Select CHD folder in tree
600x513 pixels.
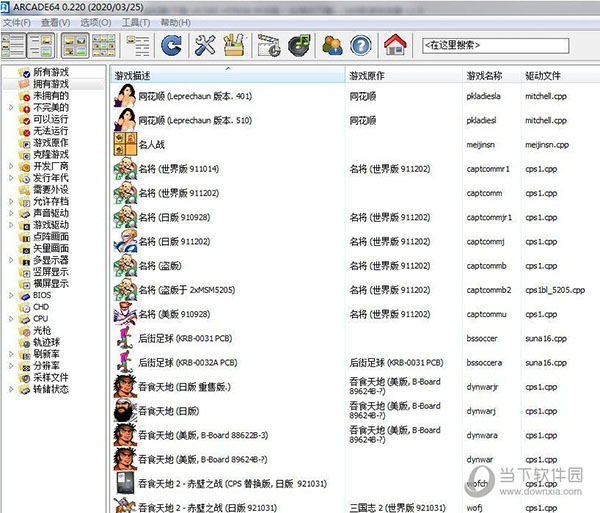click(x=41, y=307)
